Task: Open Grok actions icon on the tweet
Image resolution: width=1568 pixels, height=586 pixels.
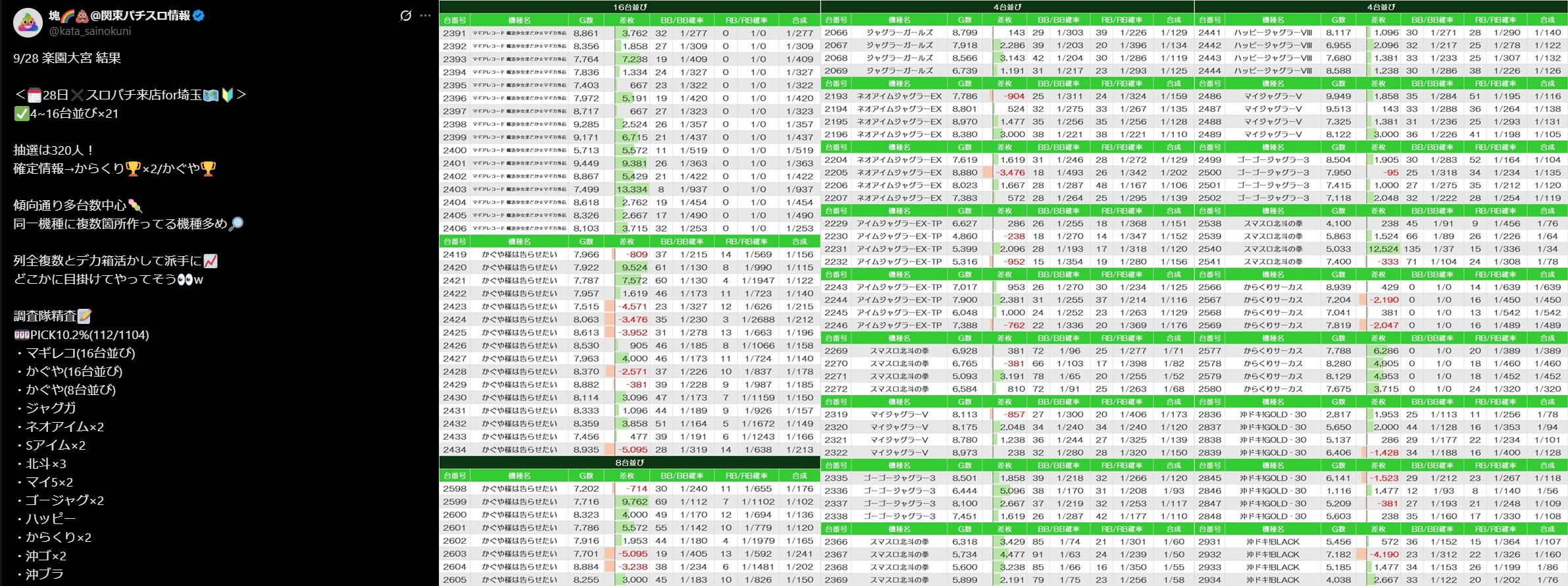Action: [406, 16]
